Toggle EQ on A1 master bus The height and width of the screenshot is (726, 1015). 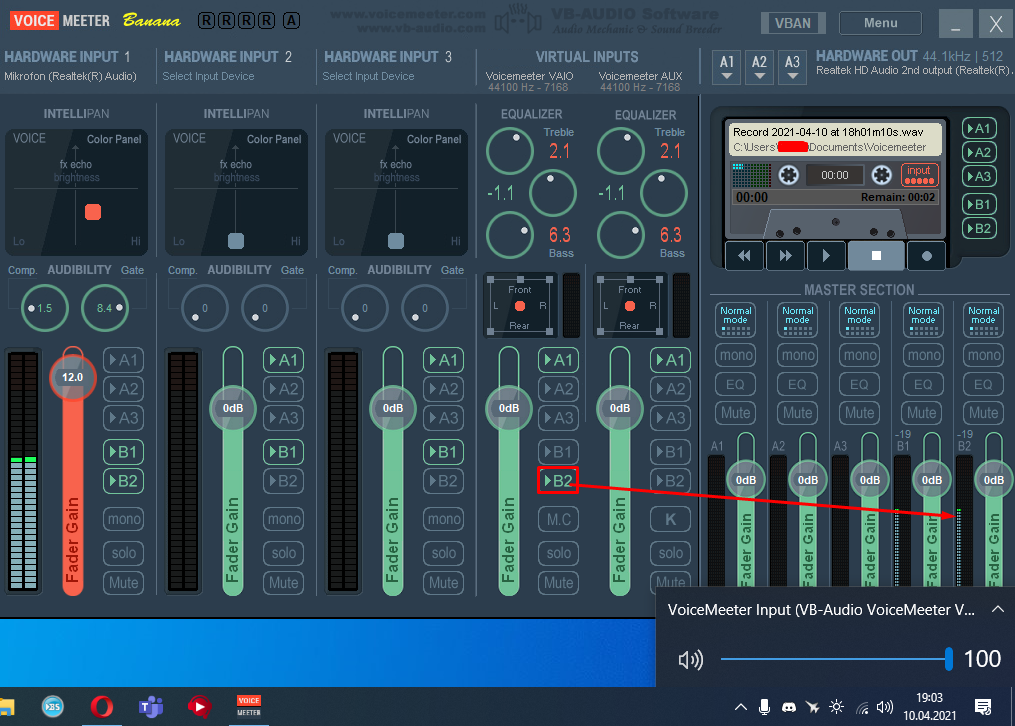coord(735,384)
